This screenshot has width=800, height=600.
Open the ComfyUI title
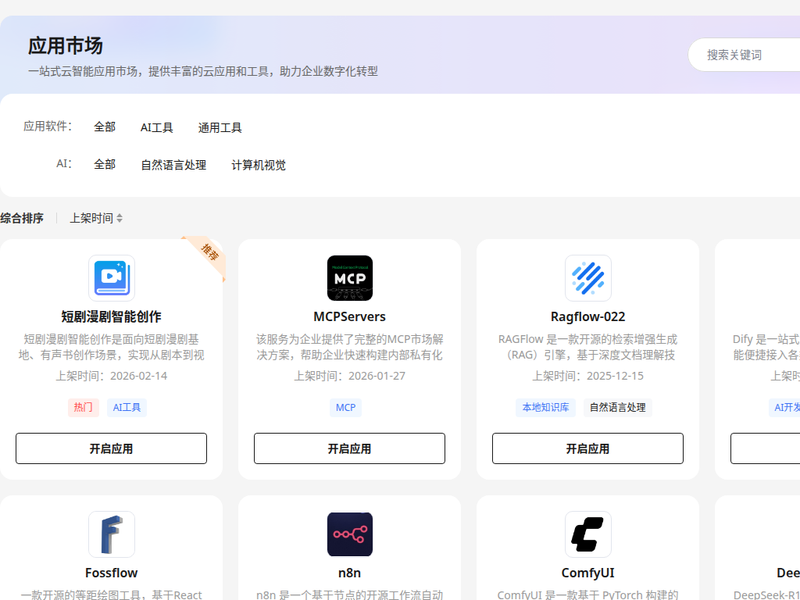click(x=588, y=572)
